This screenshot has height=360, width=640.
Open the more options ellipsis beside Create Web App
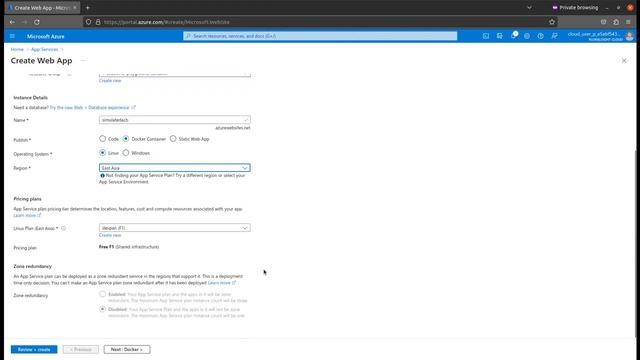[x=83, y=60]
